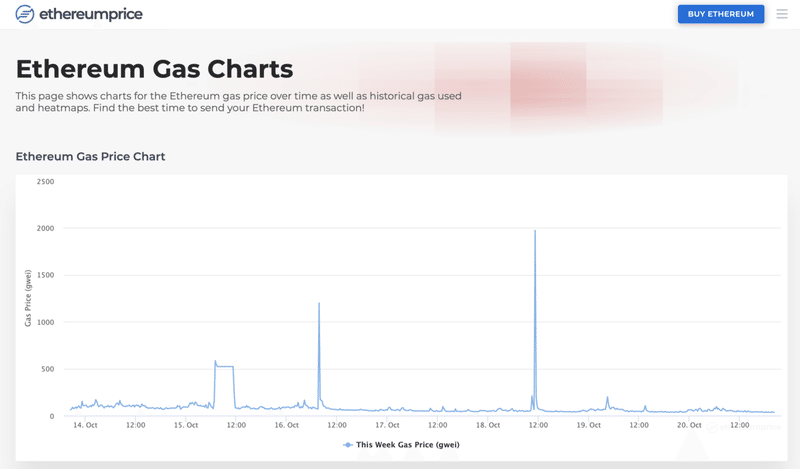Screen dimensions: 800x469
Task: Toggle the This Week Gas Price legend item
Action: pos(402,445)
